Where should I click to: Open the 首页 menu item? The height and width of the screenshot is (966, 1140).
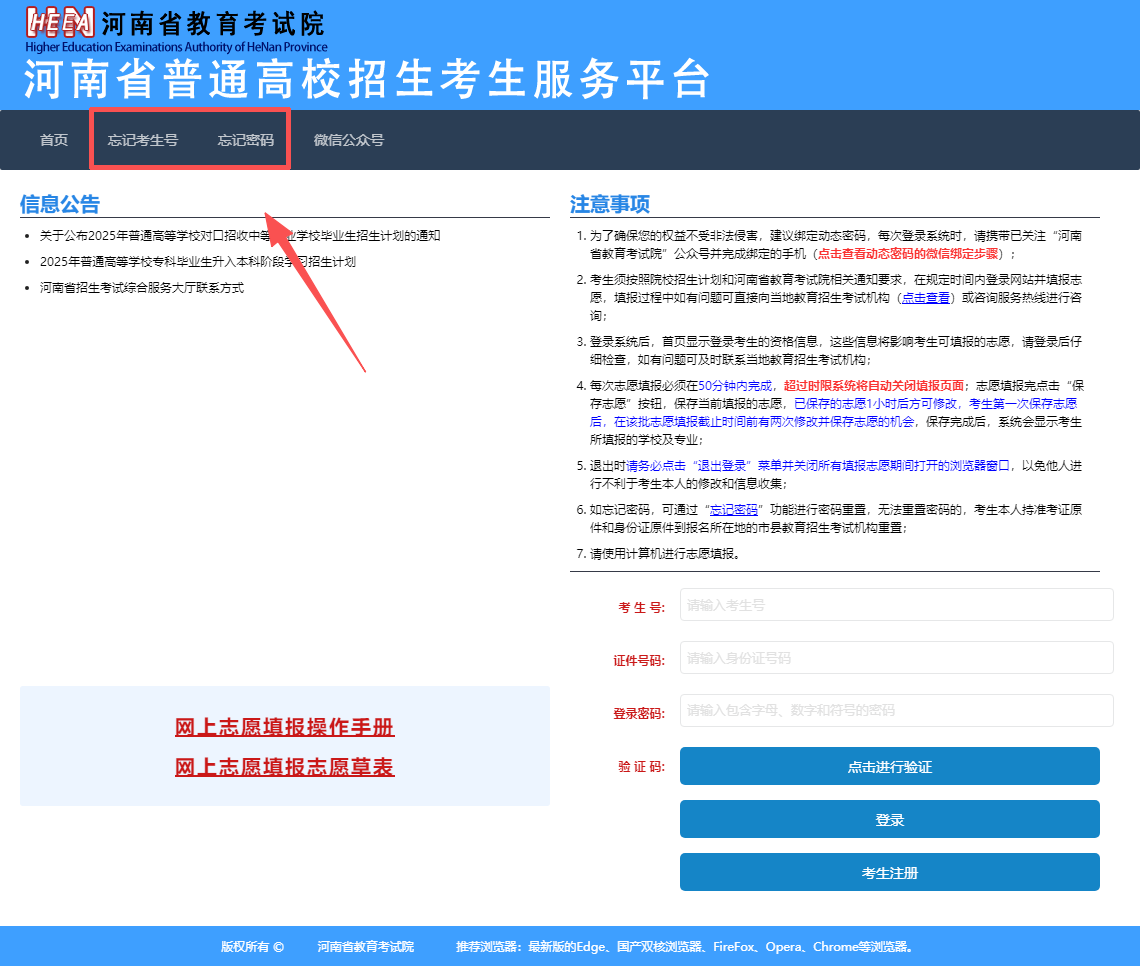pos(54,140)
